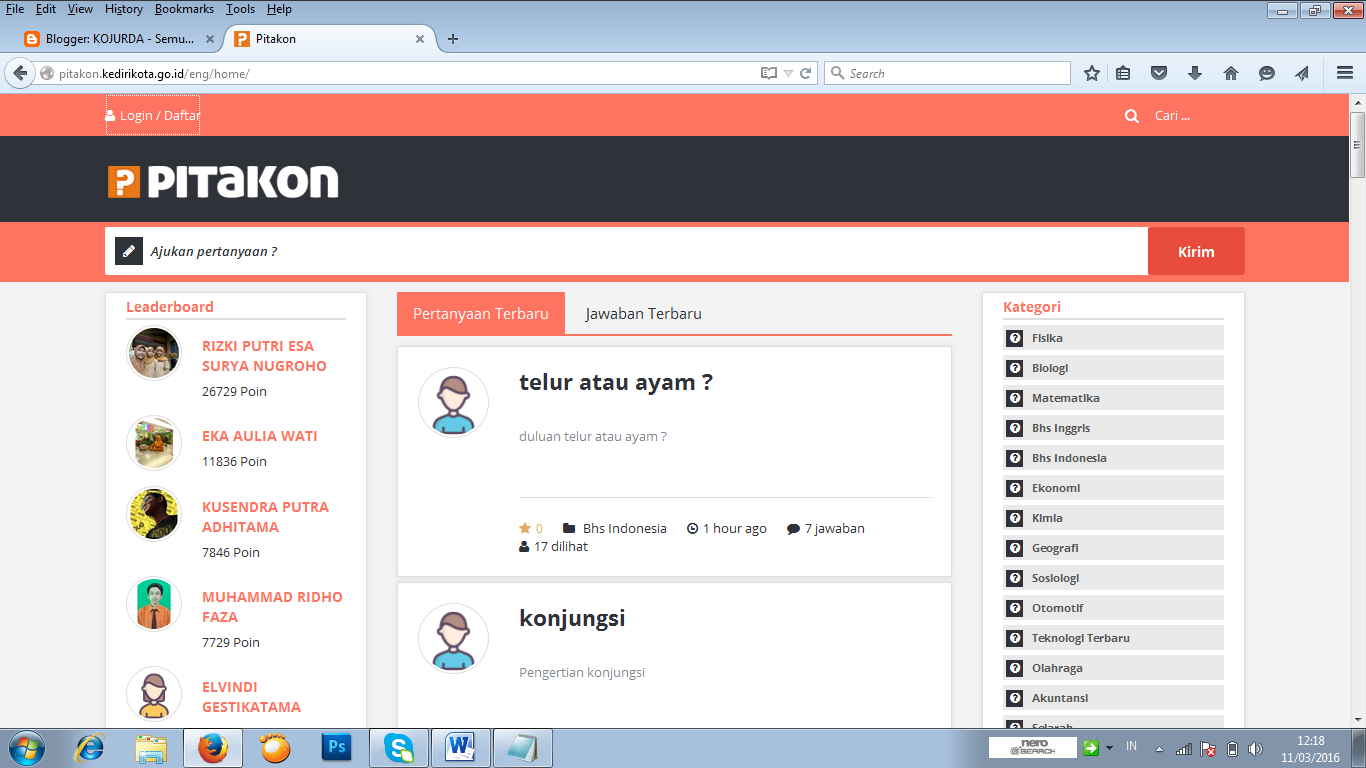
Task: Open Pocket icon in toolbar
Action: tap(1159, 73)
